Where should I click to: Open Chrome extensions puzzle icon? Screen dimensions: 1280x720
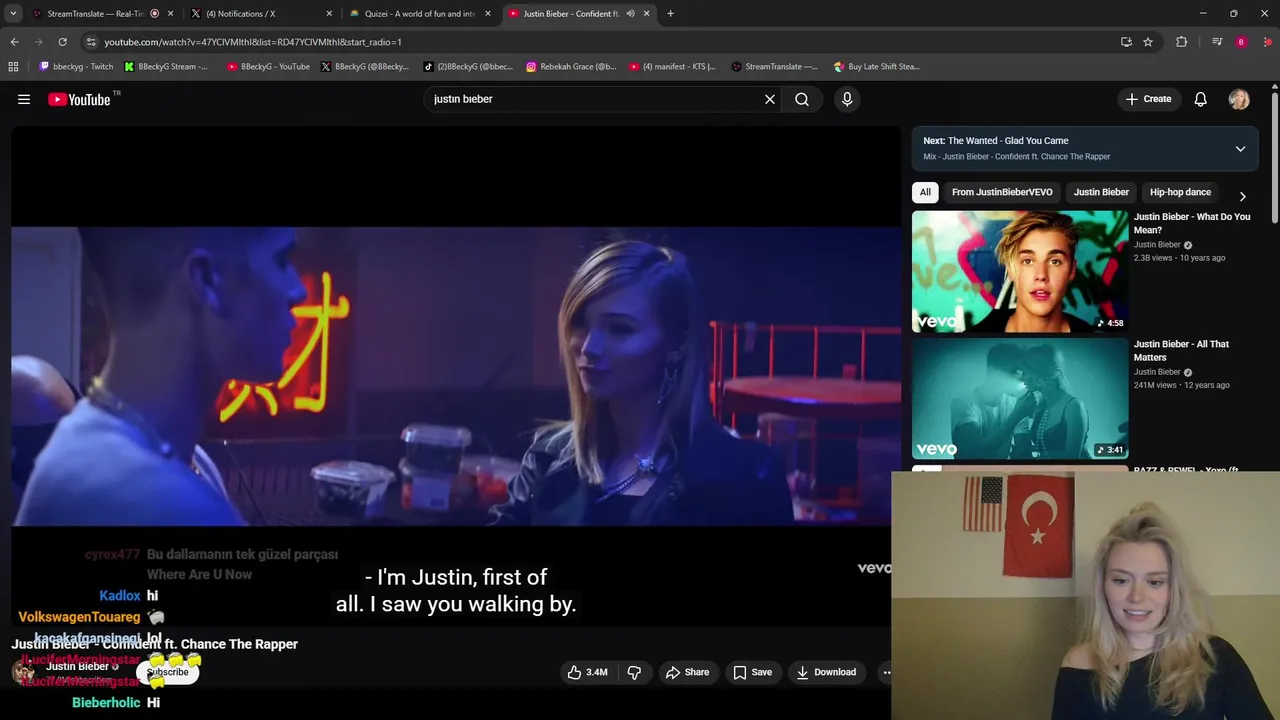coord(1182,42)
